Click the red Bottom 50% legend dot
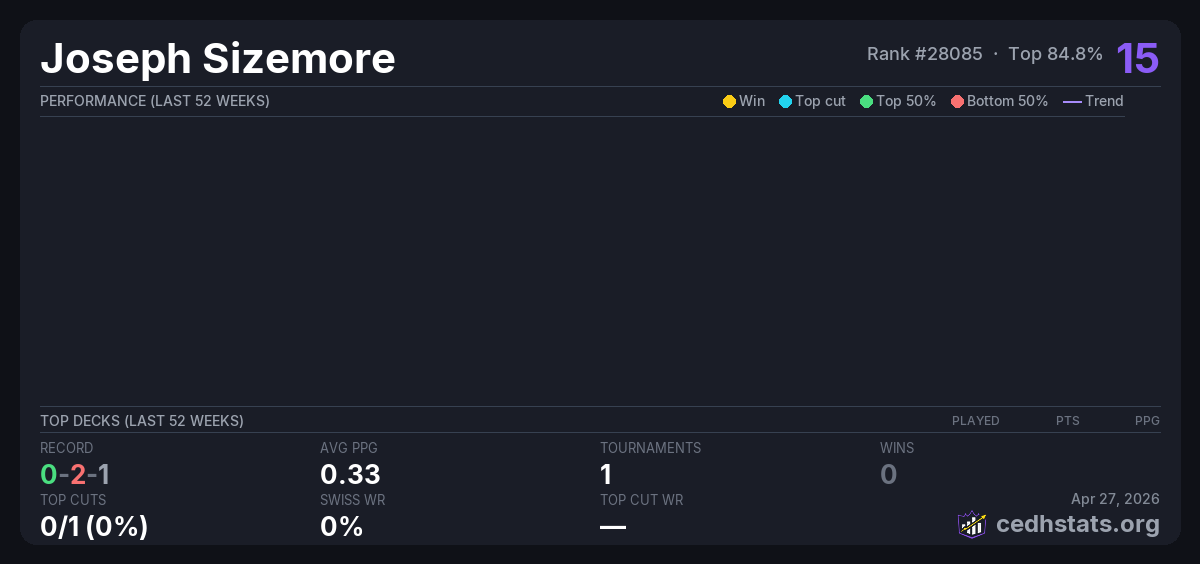1200x564 pixels. pos(957,101)
